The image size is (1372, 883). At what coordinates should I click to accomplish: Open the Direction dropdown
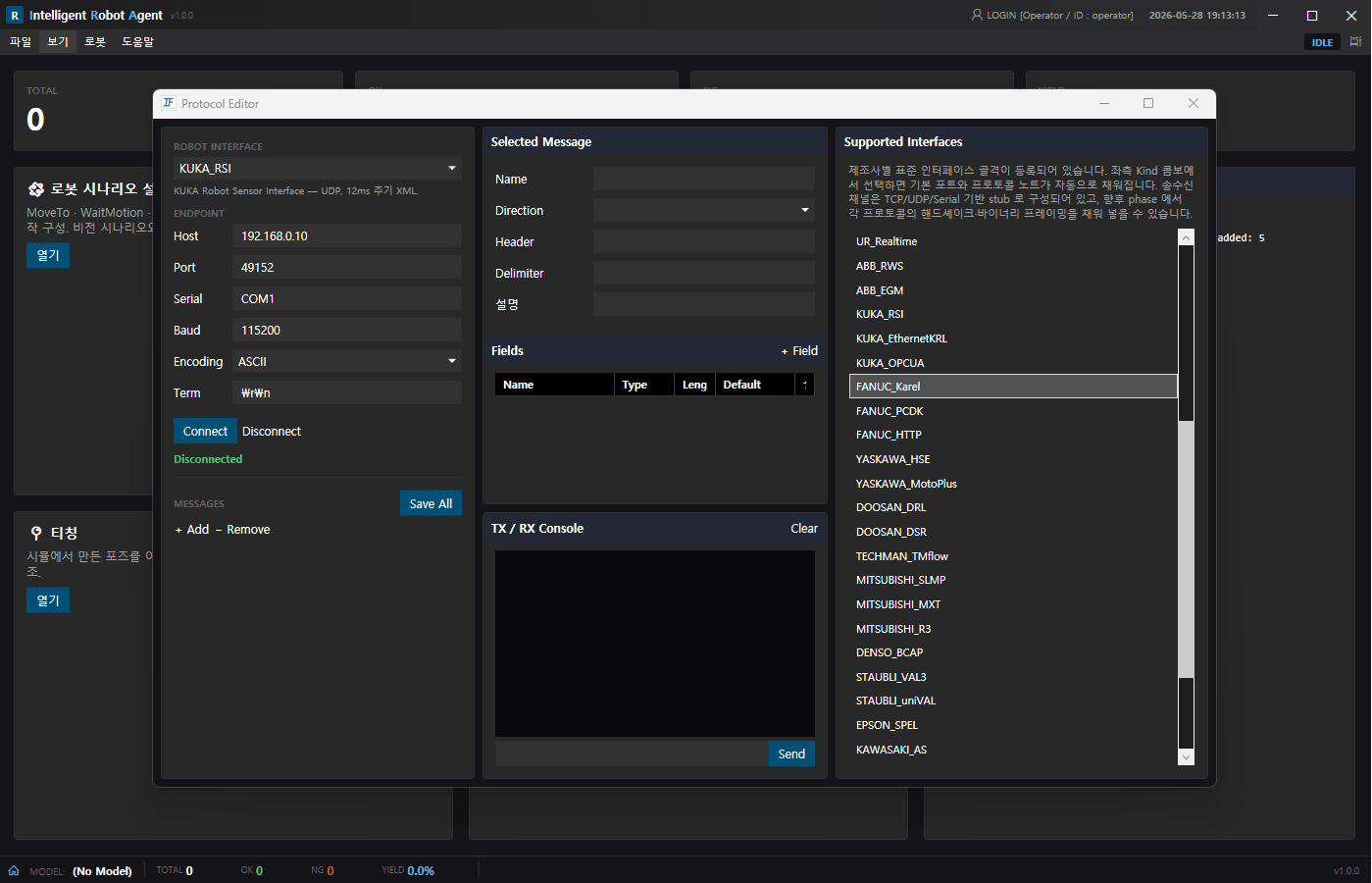704,210
